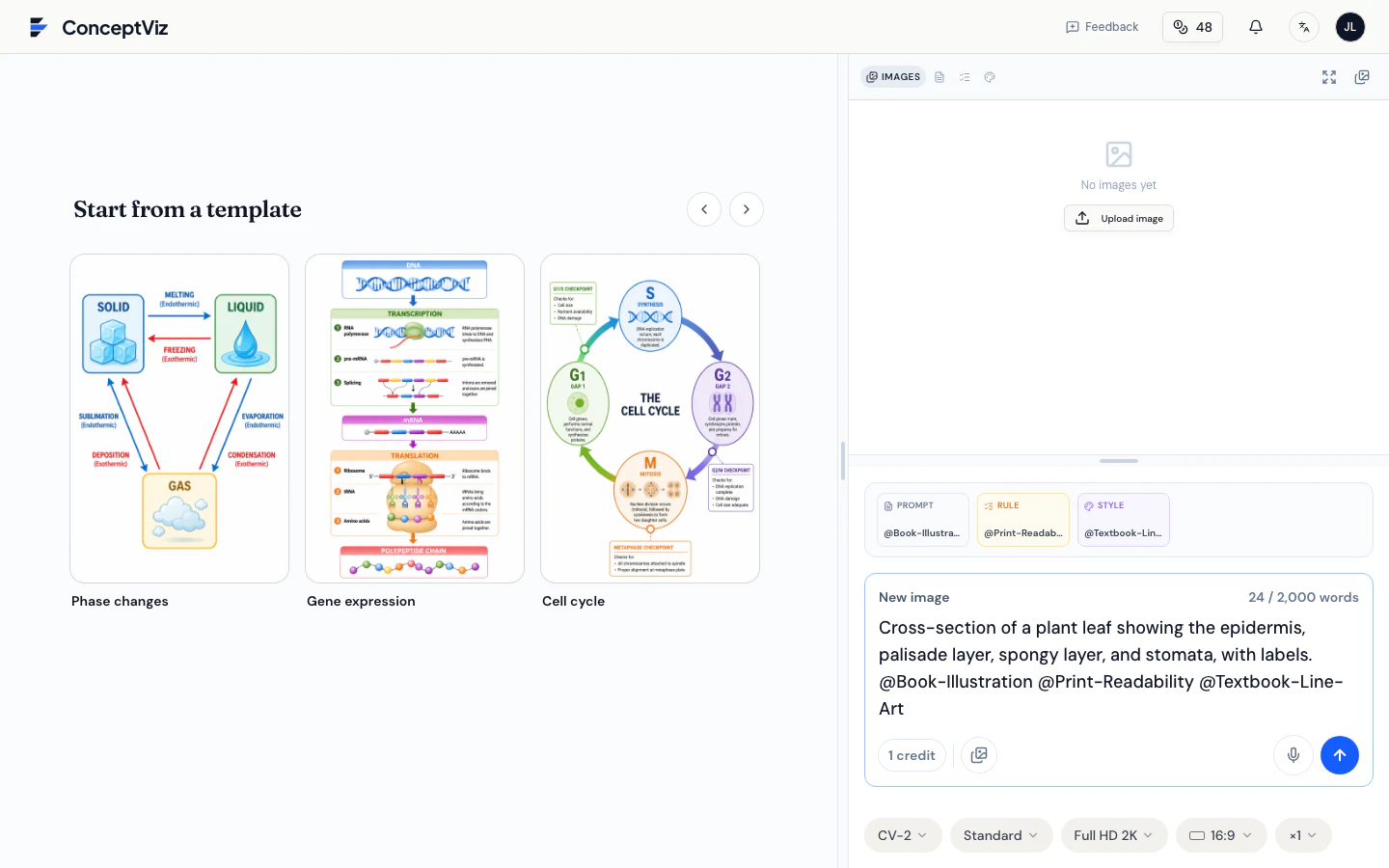Expand panel with fullscreen icon
This screenshot has height=868, width=1389.
click(1329, 77)
